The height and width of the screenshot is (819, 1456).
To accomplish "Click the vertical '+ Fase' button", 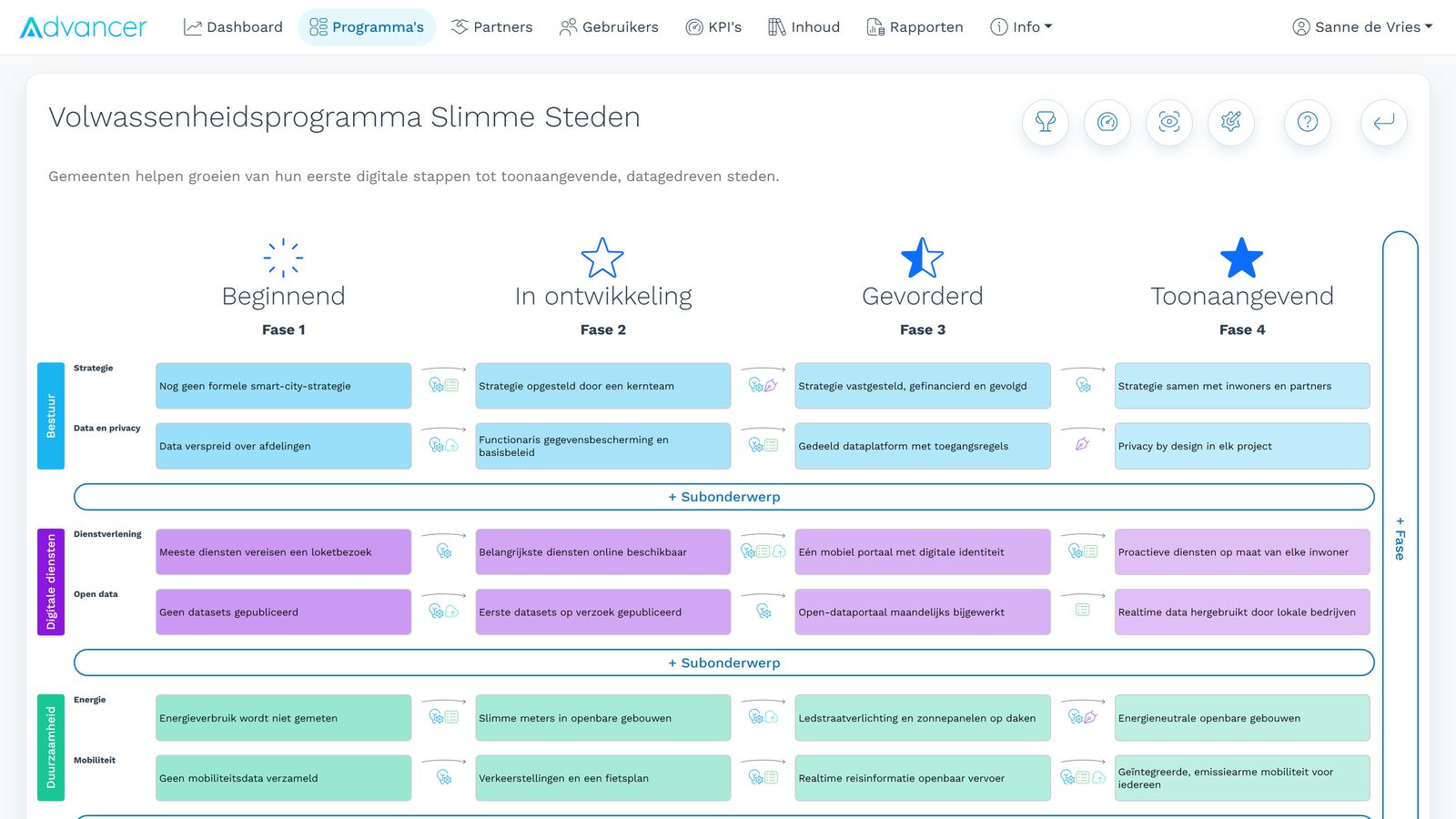I will pyautogui.click(x=1400, y=537).
